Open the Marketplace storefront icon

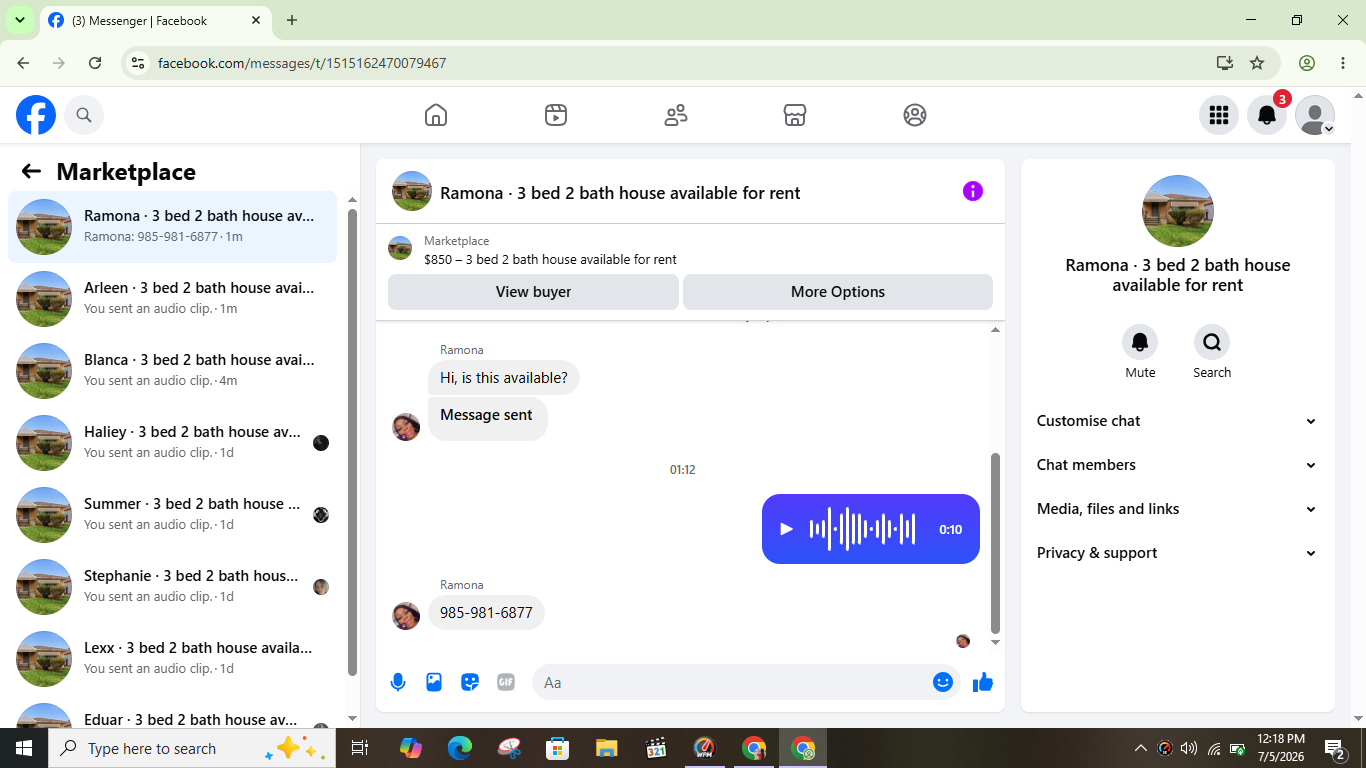pos(795,115)
